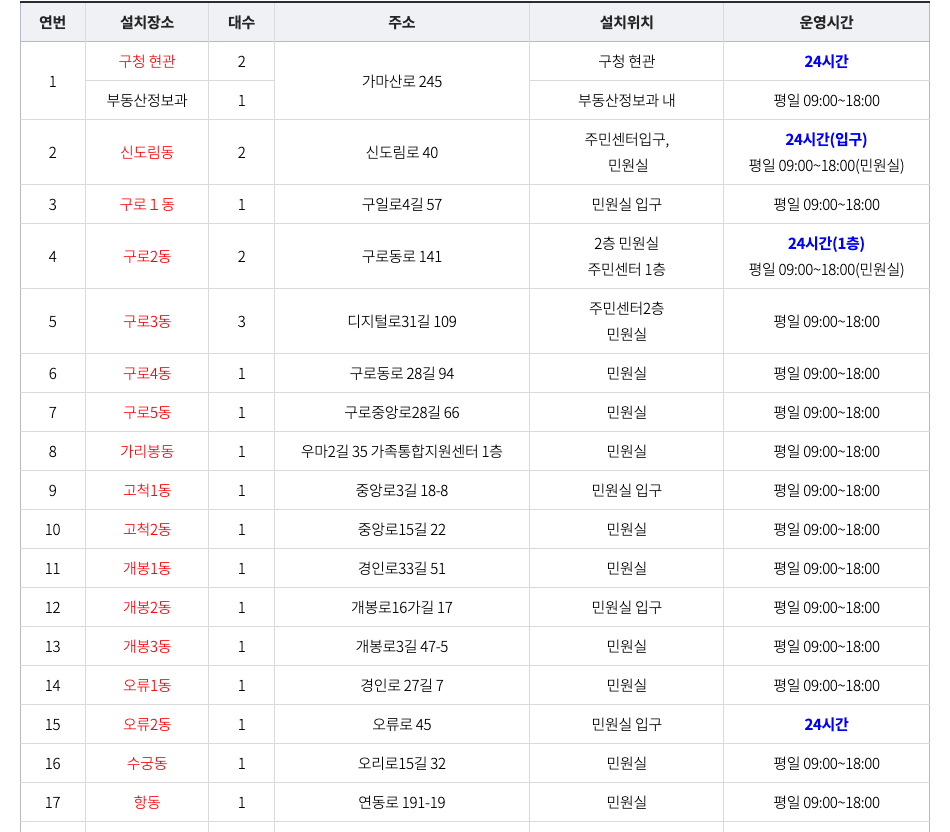Select the 우마2길 35 가족통합지원센터 1층 address

402,451
